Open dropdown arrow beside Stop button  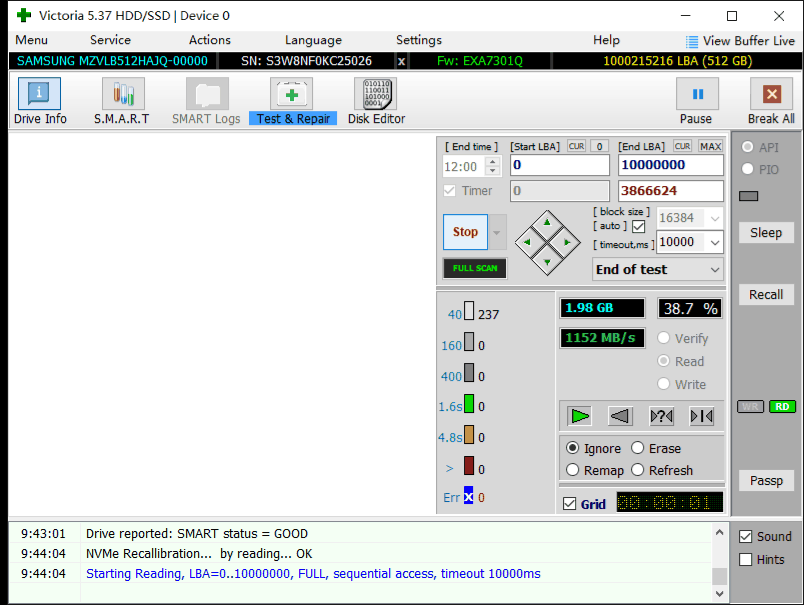pos(496,232)
